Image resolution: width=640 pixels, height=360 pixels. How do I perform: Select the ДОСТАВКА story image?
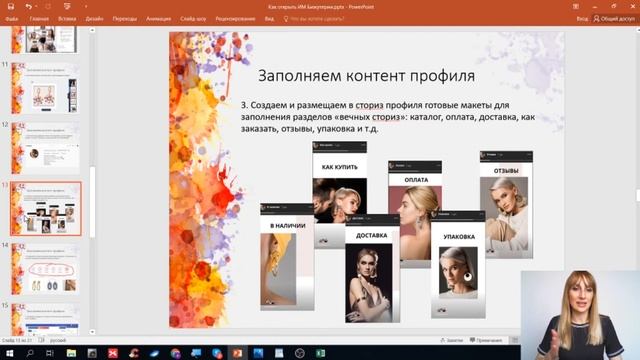372,268
